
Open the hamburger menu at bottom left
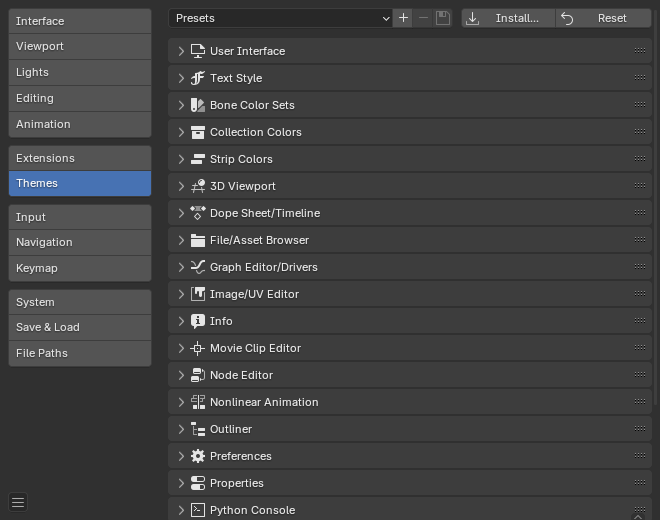[18, 502]
